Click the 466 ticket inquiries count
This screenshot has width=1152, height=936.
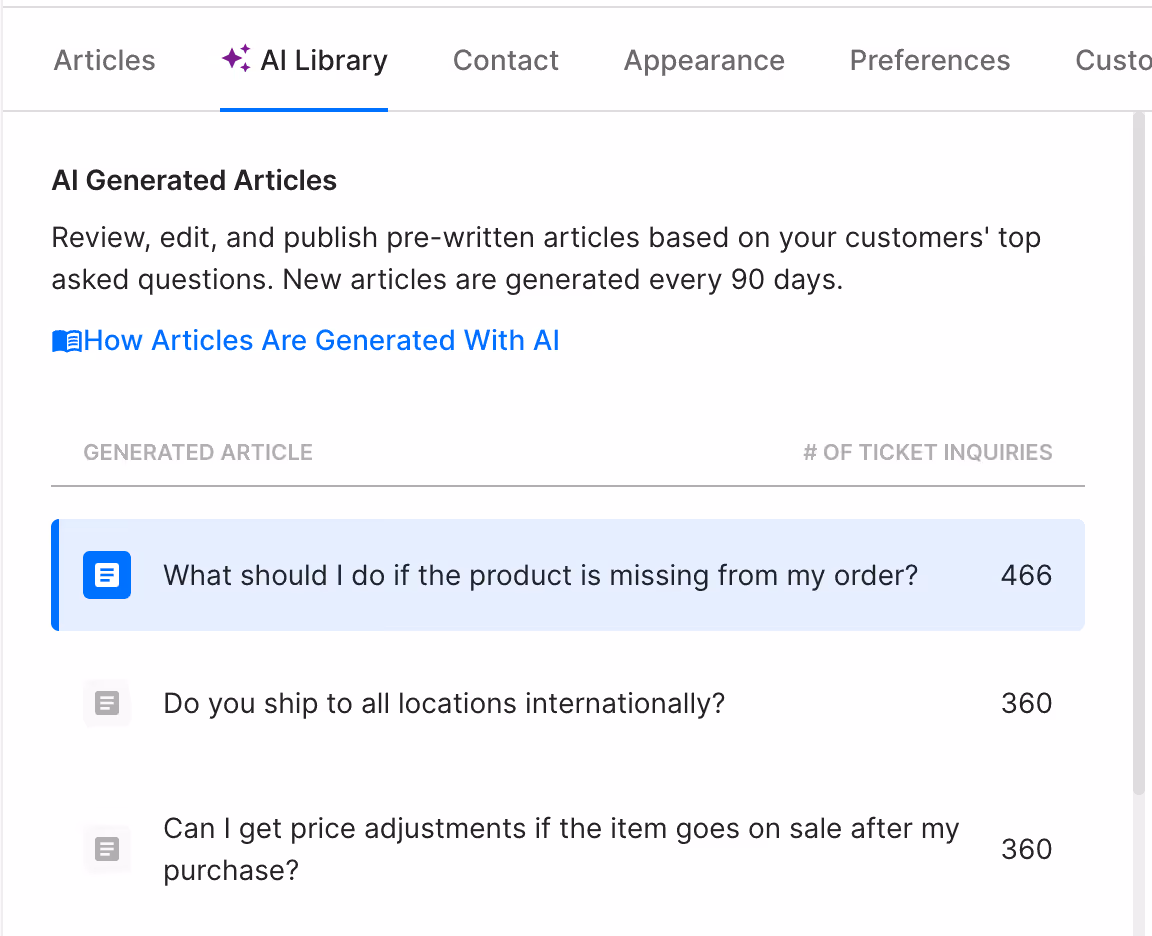click(x=1026, y=575)
